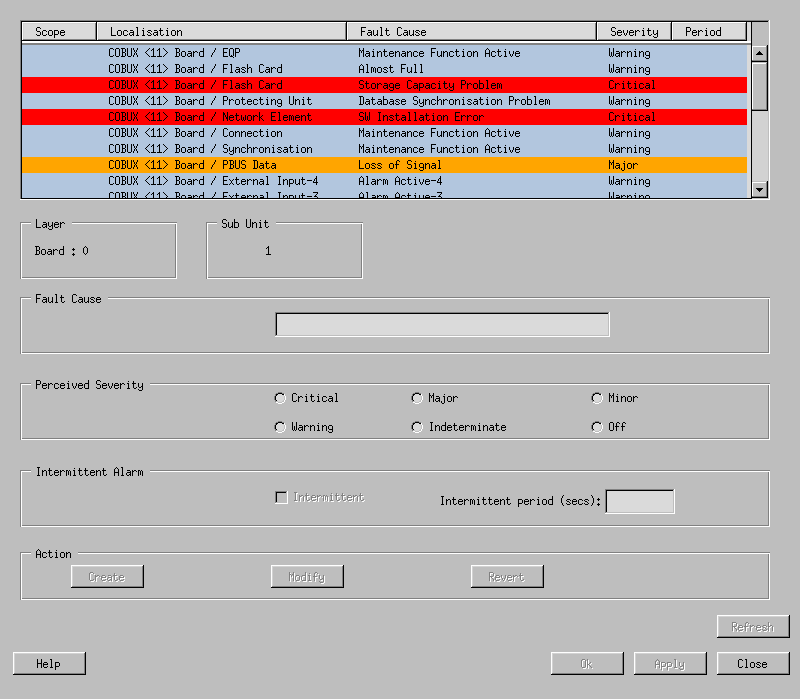Click the Intermittent period seconds field

[640, 501]
